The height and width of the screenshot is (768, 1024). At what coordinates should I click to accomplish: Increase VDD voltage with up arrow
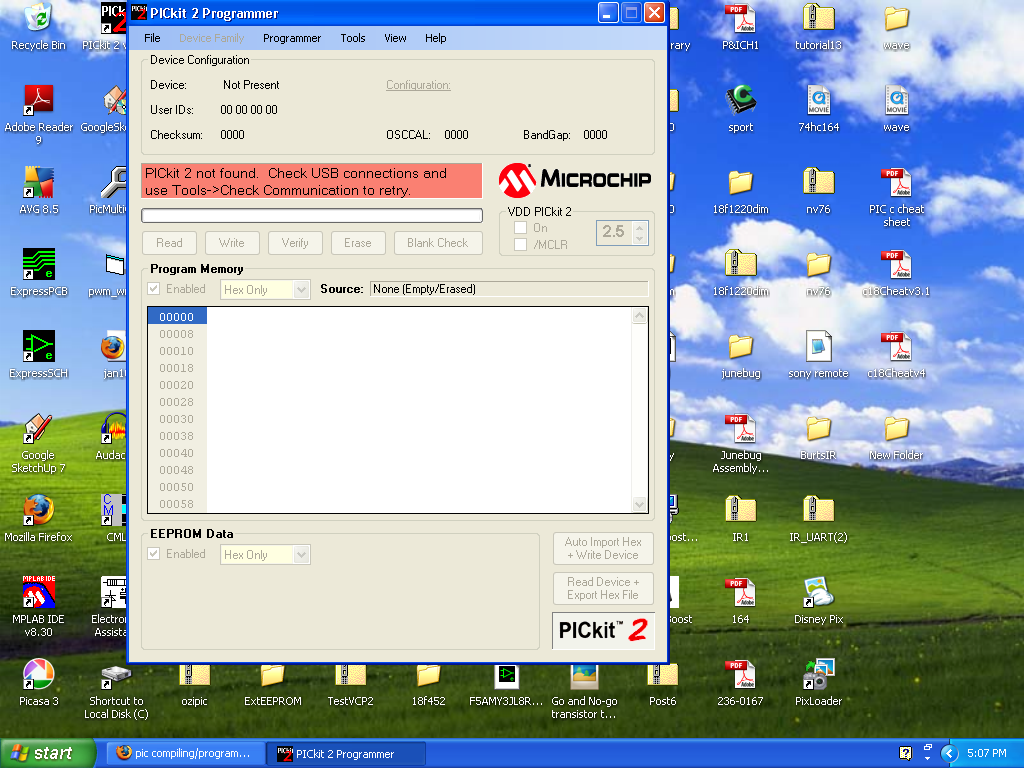click(x=640, y=227)
